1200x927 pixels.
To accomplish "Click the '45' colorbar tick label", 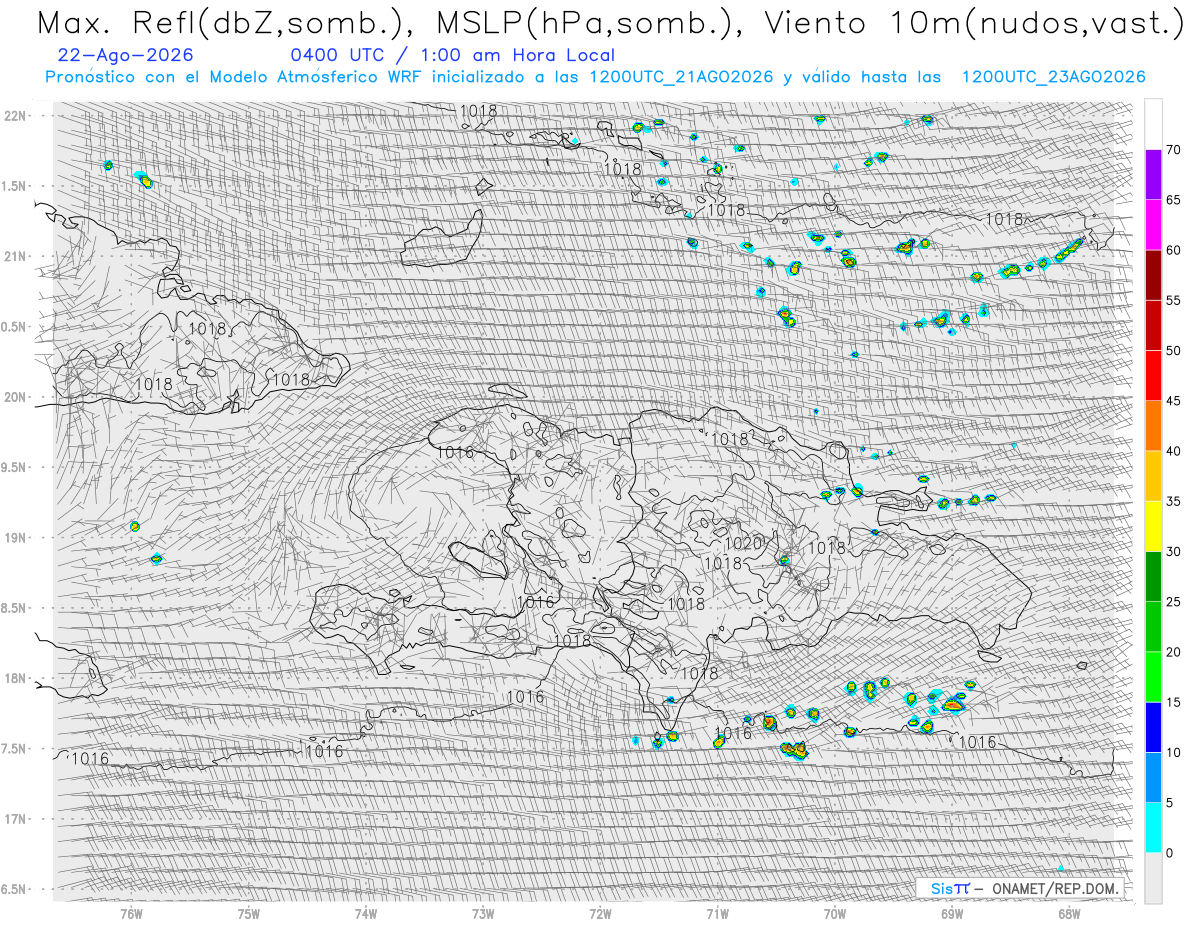I will click(x=1173, y=401).
